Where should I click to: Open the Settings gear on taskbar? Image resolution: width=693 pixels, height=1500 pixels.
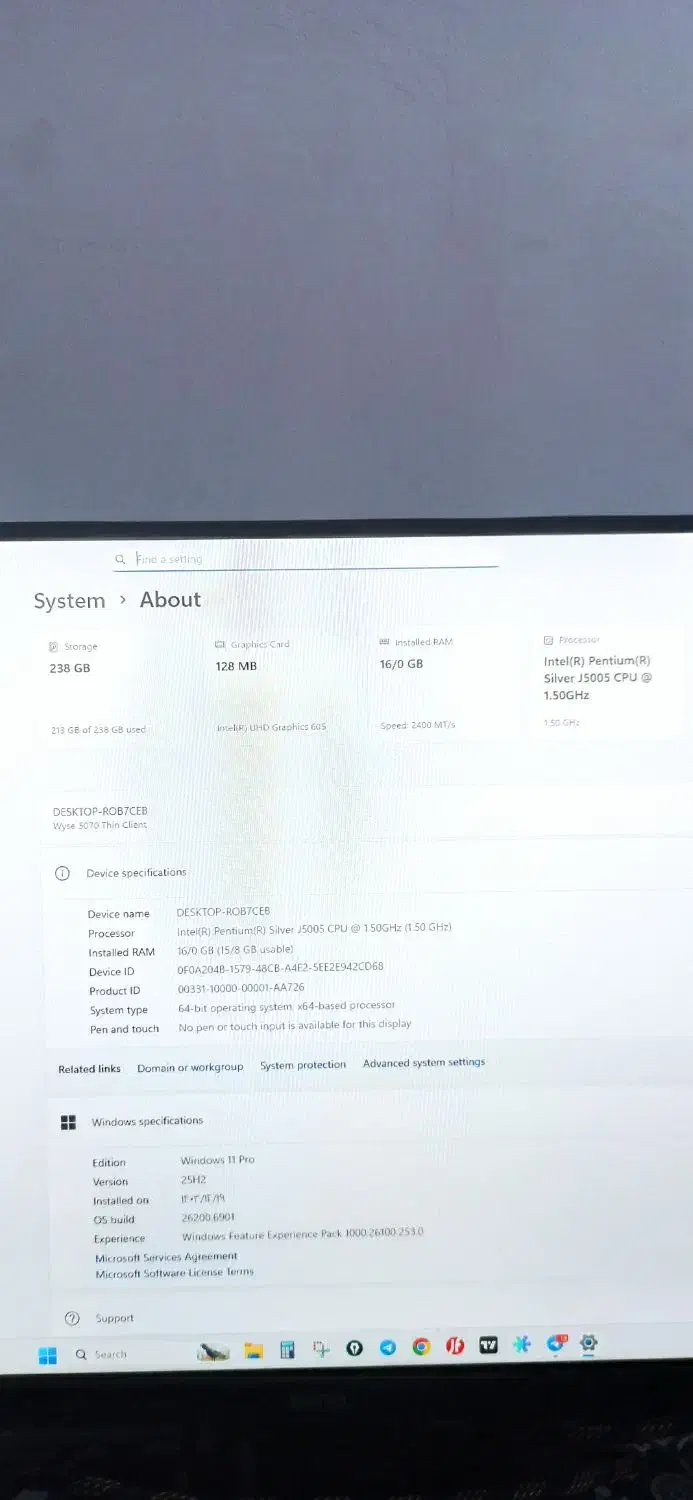click(x=588, y=1343)
